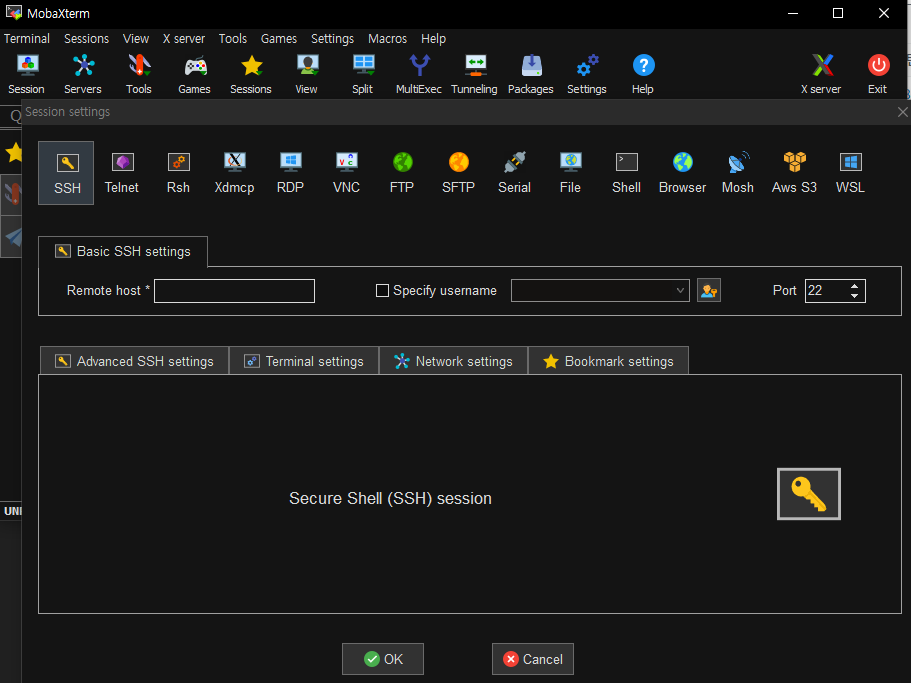Click the View toolbar icon
Screen dimensions: 911x683
[x=306, y=74]
